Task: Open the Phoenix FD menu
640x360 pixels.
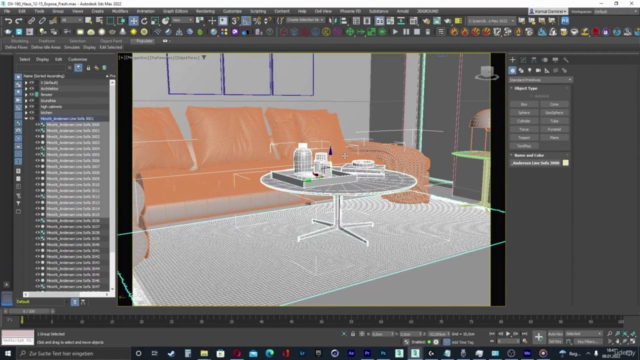Action: [350, 11]
